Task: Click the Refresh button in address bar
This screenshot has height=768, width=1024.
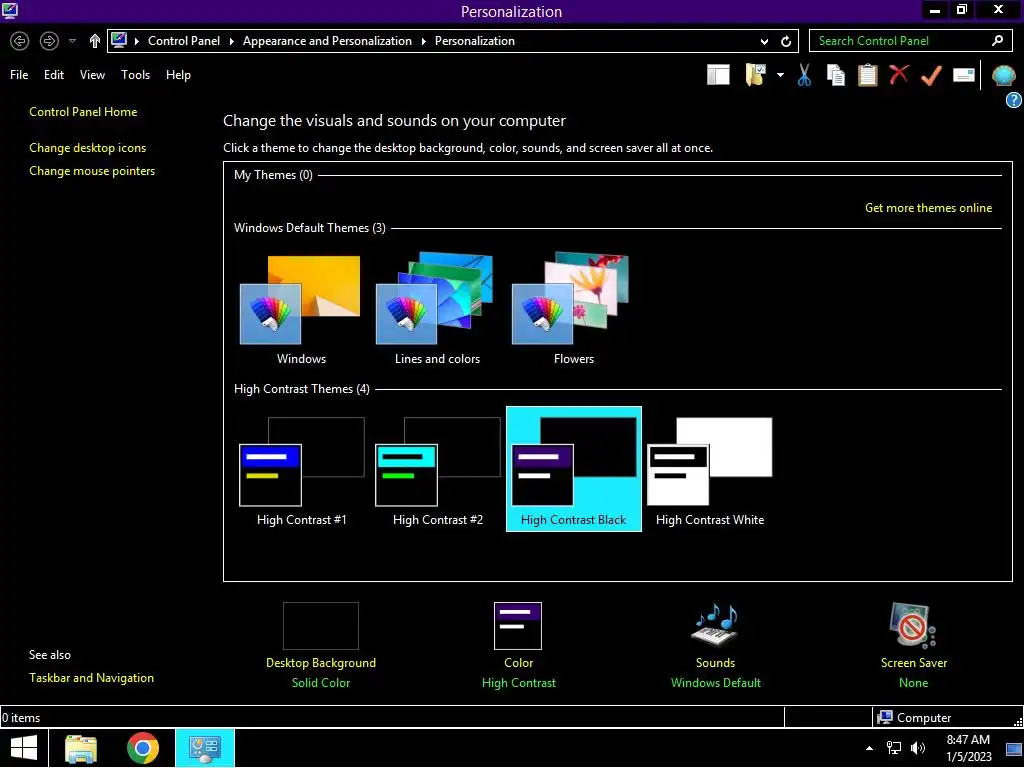Action: point(786,41)
